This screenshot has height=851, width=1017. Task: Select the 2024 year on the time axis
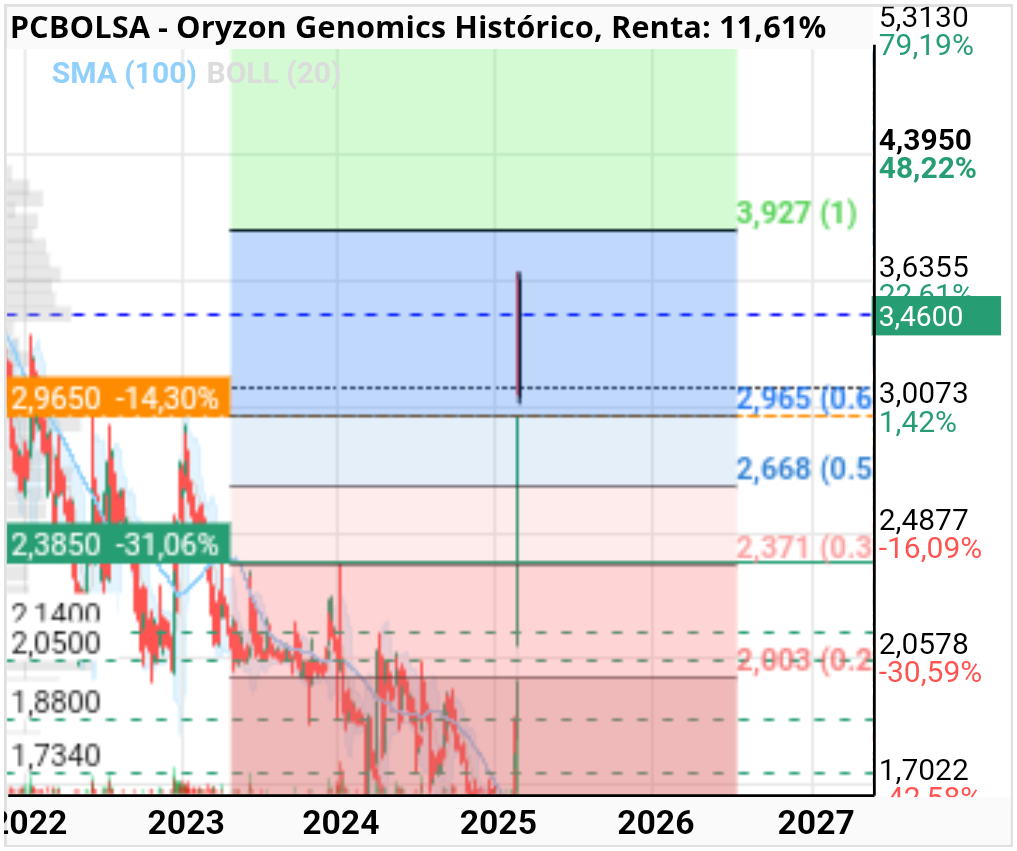point(341,822)
